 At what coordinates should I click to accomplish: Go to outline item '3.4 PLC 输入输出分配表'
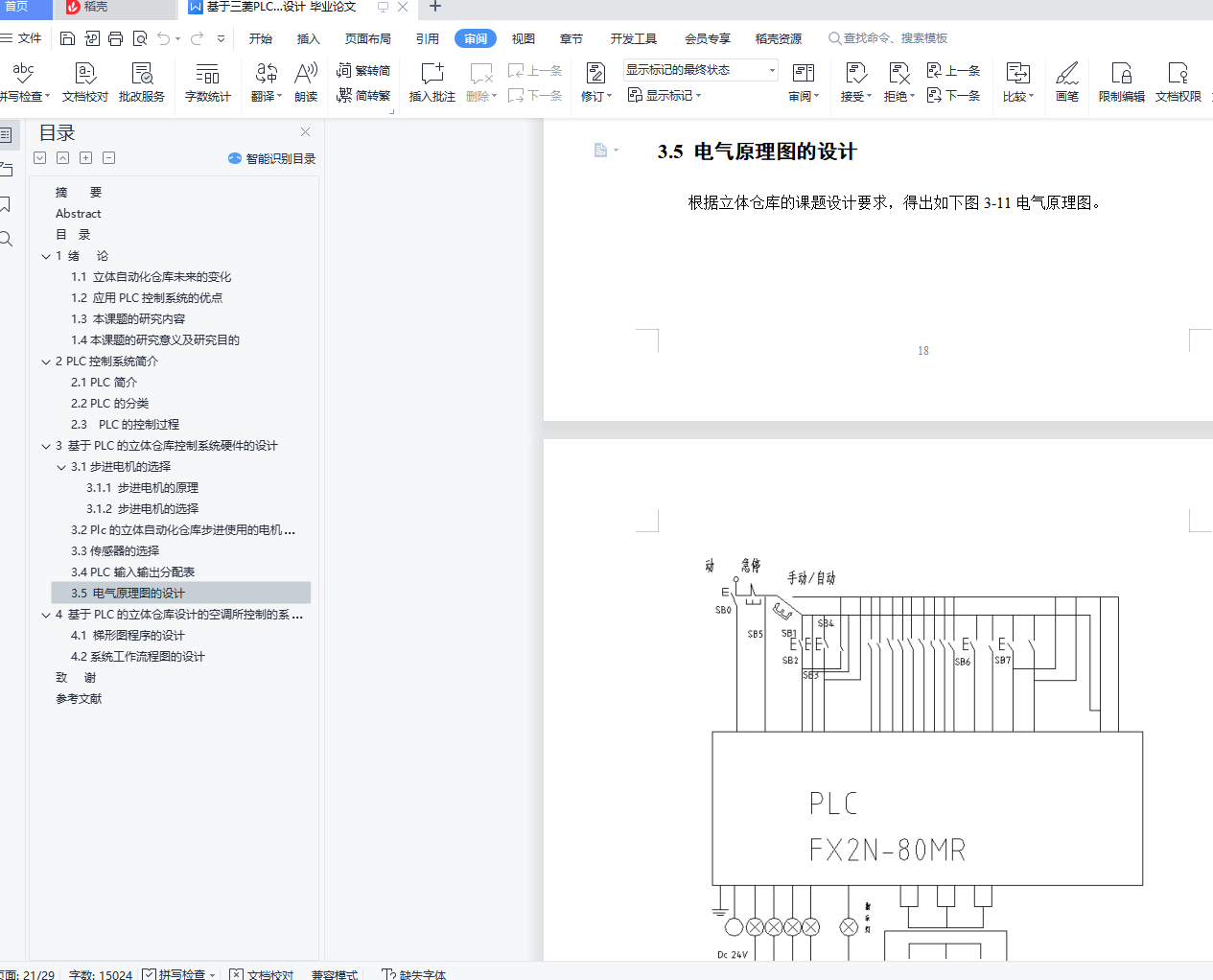[132, 572]
